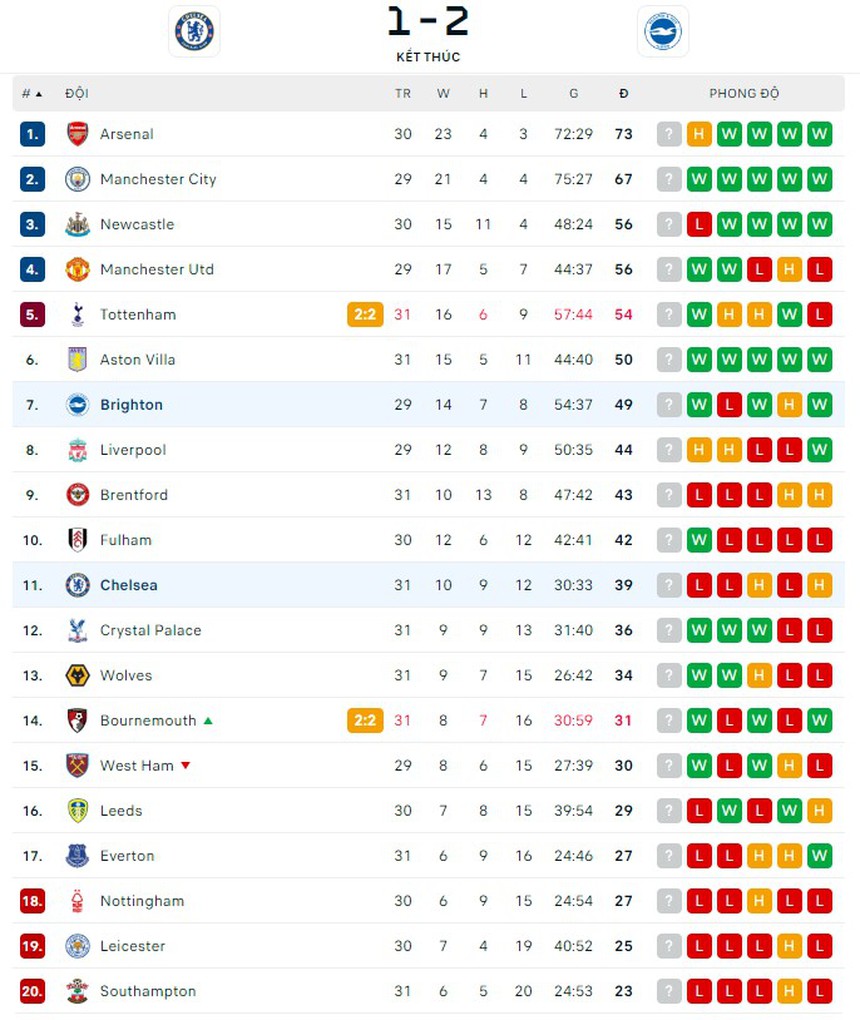Click the Leeds club crest
The image size is (860, 1020).
(77, 811)
